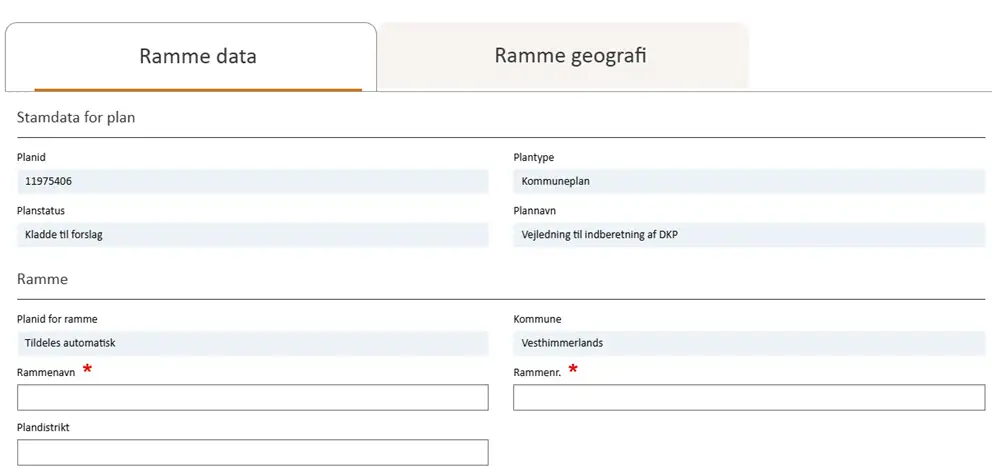The height and width of the screenshot is (473, 992).
Task: Click the Plandistrikt input field
Action: (252, 452)
